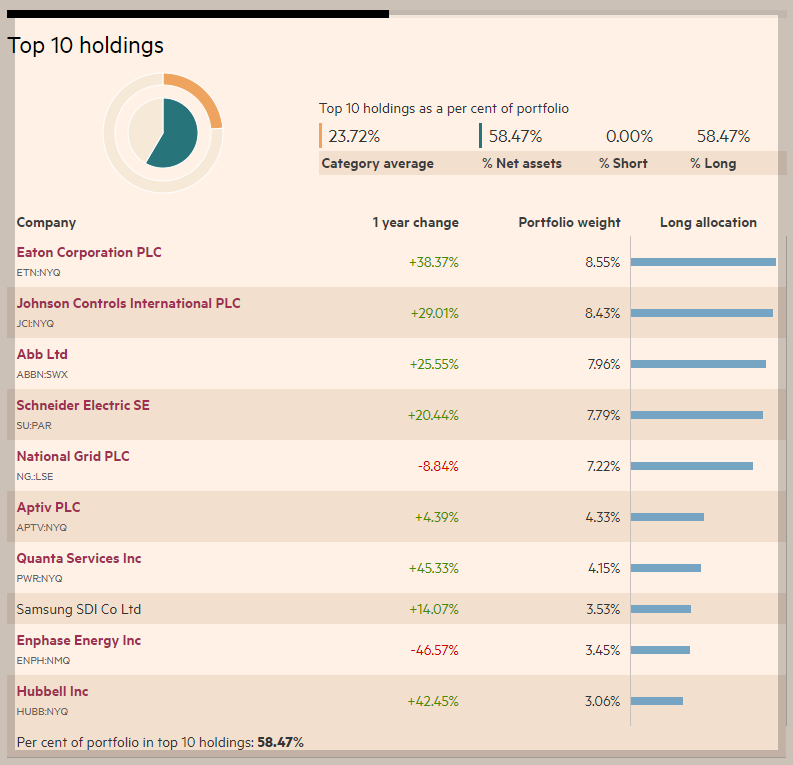The height and width of the screenshot is (765, 793).
Task: Click the 1 year change column header
Action: [x=416, y=223]
